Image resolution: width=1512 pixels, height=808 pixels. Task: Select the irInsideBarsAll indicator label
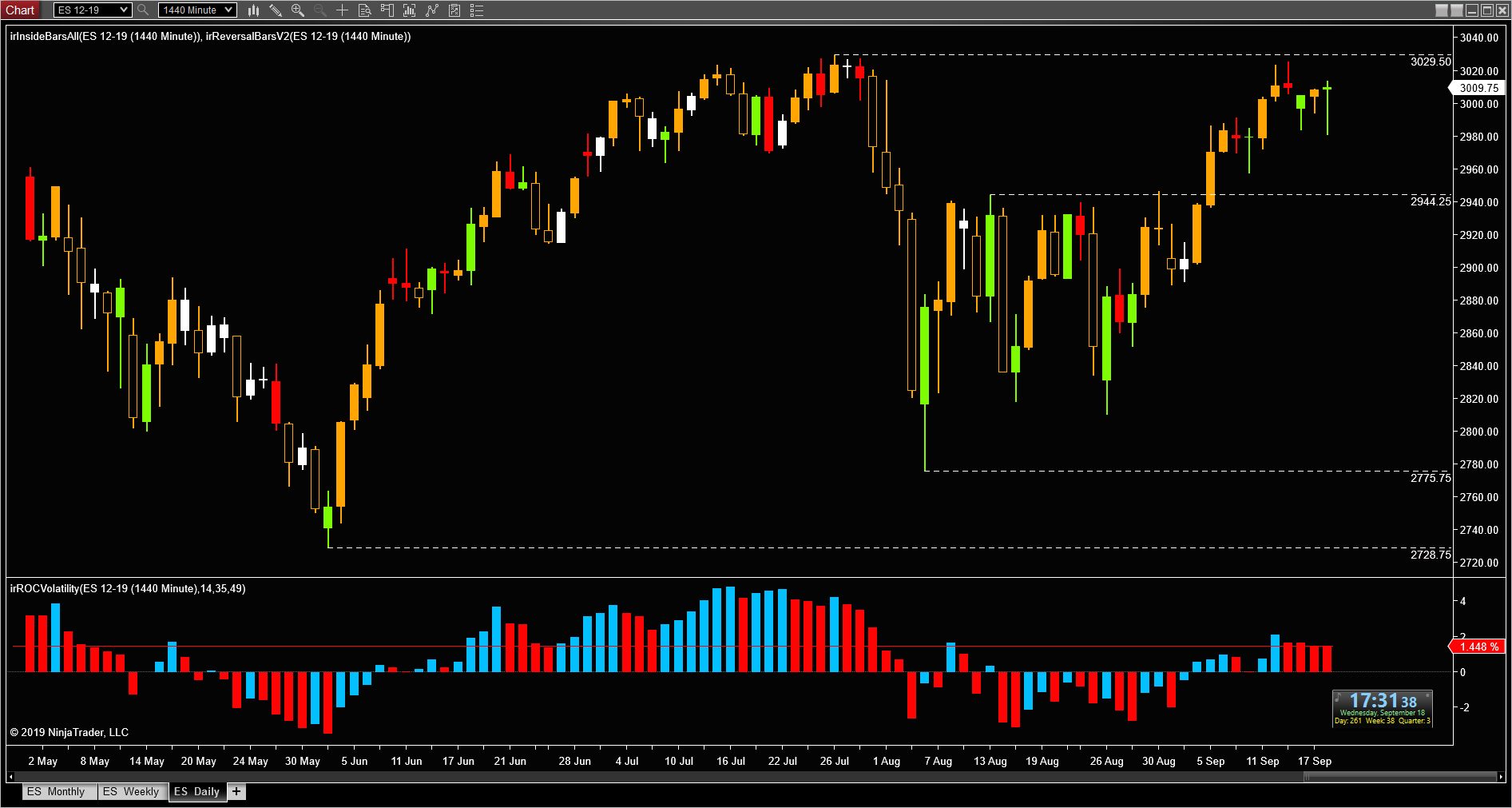coord(105,36)
